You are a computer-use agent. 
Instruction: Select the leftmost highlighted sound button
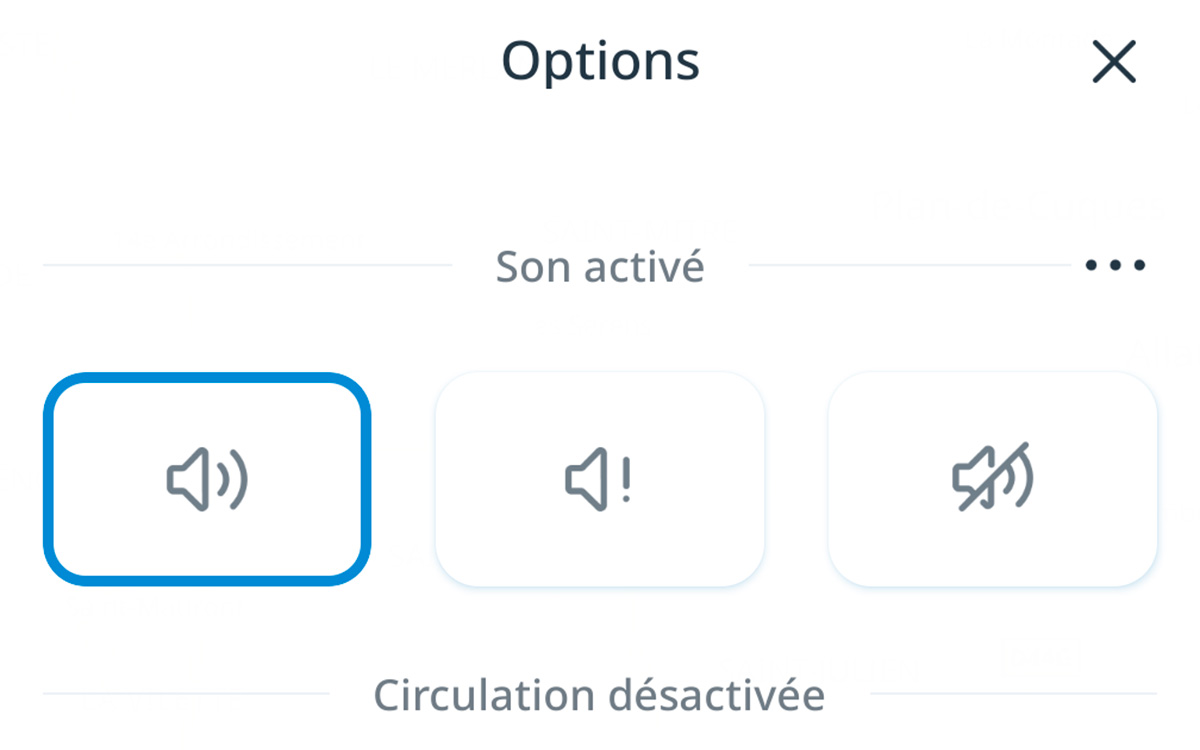pos(207,479)
